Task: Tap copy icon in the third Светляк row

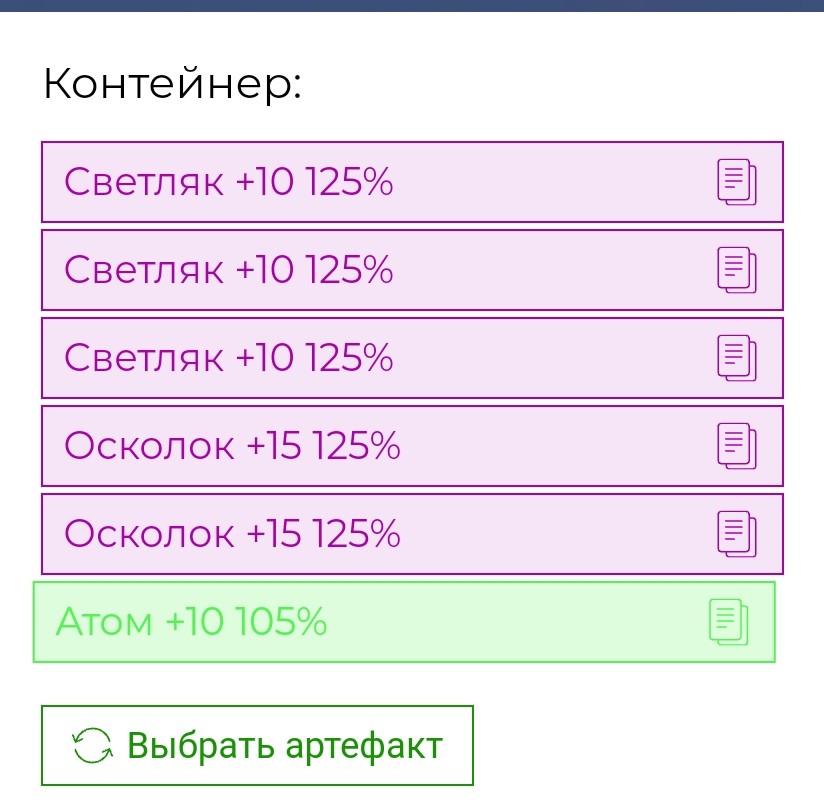Action: (x=737, y=358)
